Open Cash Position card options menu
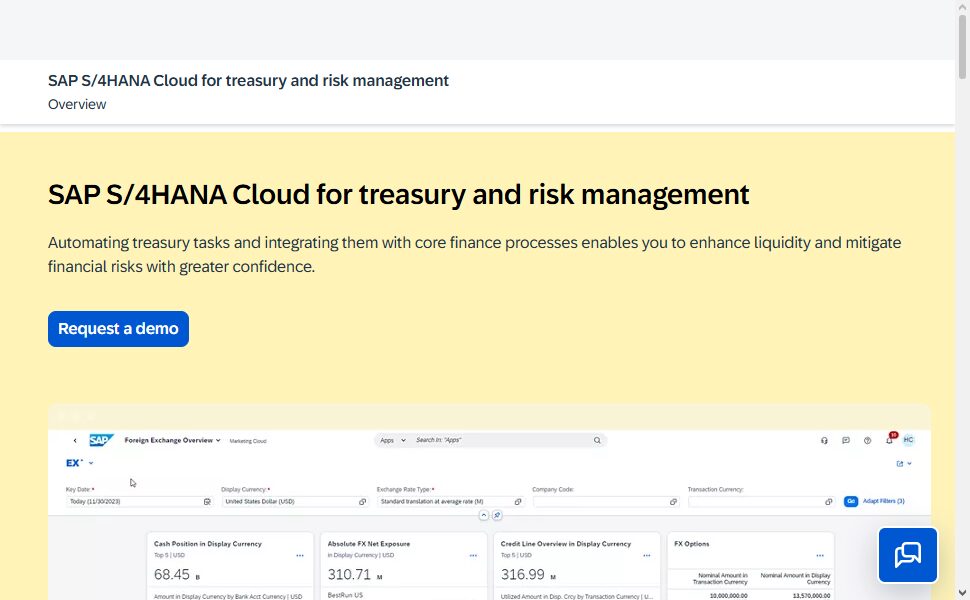970x600 pixels. (300, 555)
